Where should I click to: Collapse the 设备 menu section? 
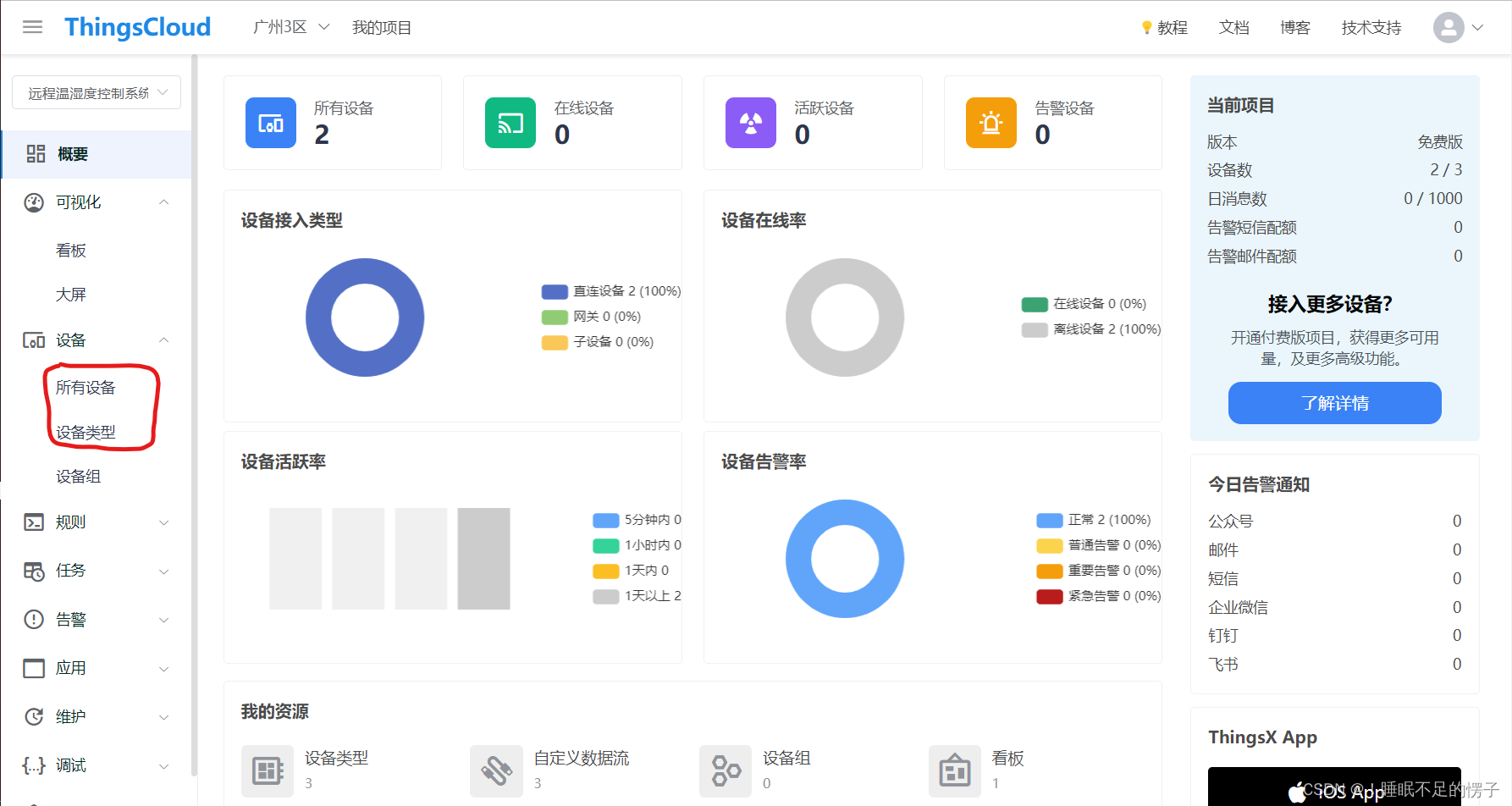point(164,340)
